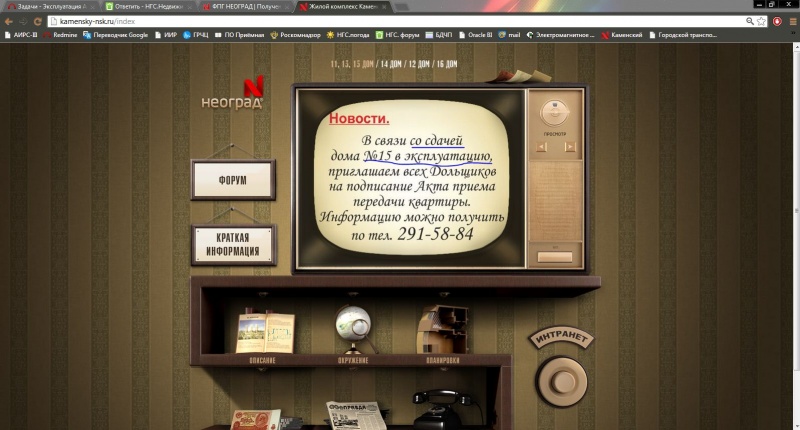Open the Городской транспорт bookmark
The height and width of the screenshot is (430, 800).
point(683,35)
